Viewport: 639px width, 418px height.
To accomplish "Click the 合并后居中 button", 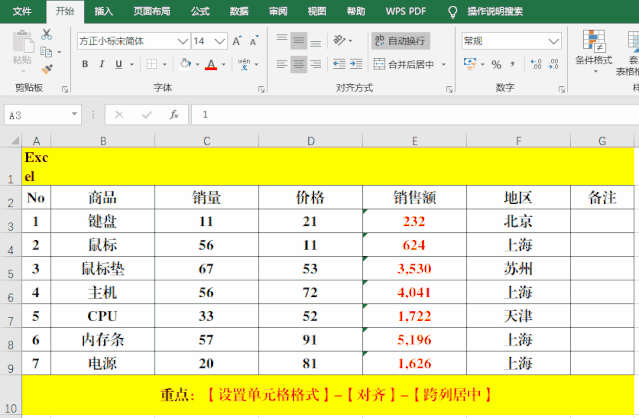I will pos(405,65).
